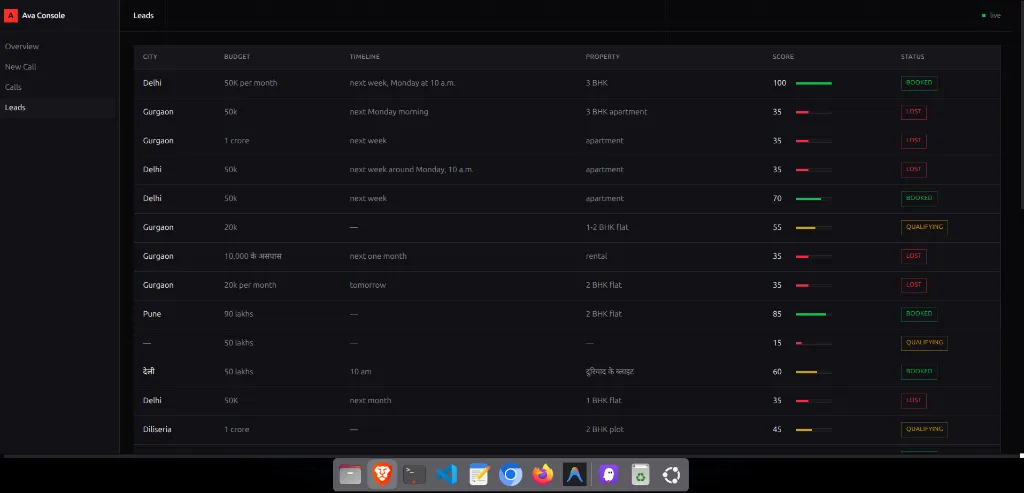Launch Terminal from the dock

[414, 475]
